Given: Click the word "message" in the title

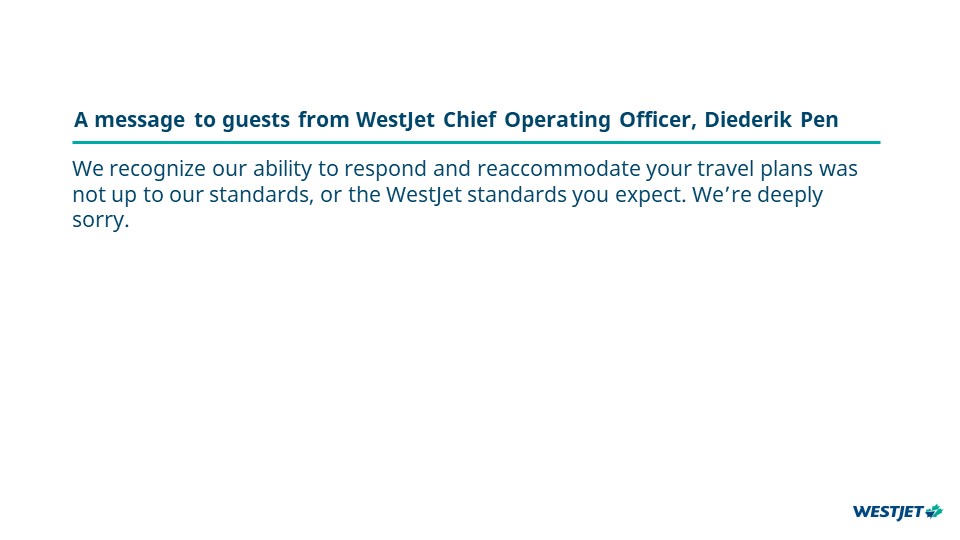Looking at the screenshot, I should click(140, 120).
